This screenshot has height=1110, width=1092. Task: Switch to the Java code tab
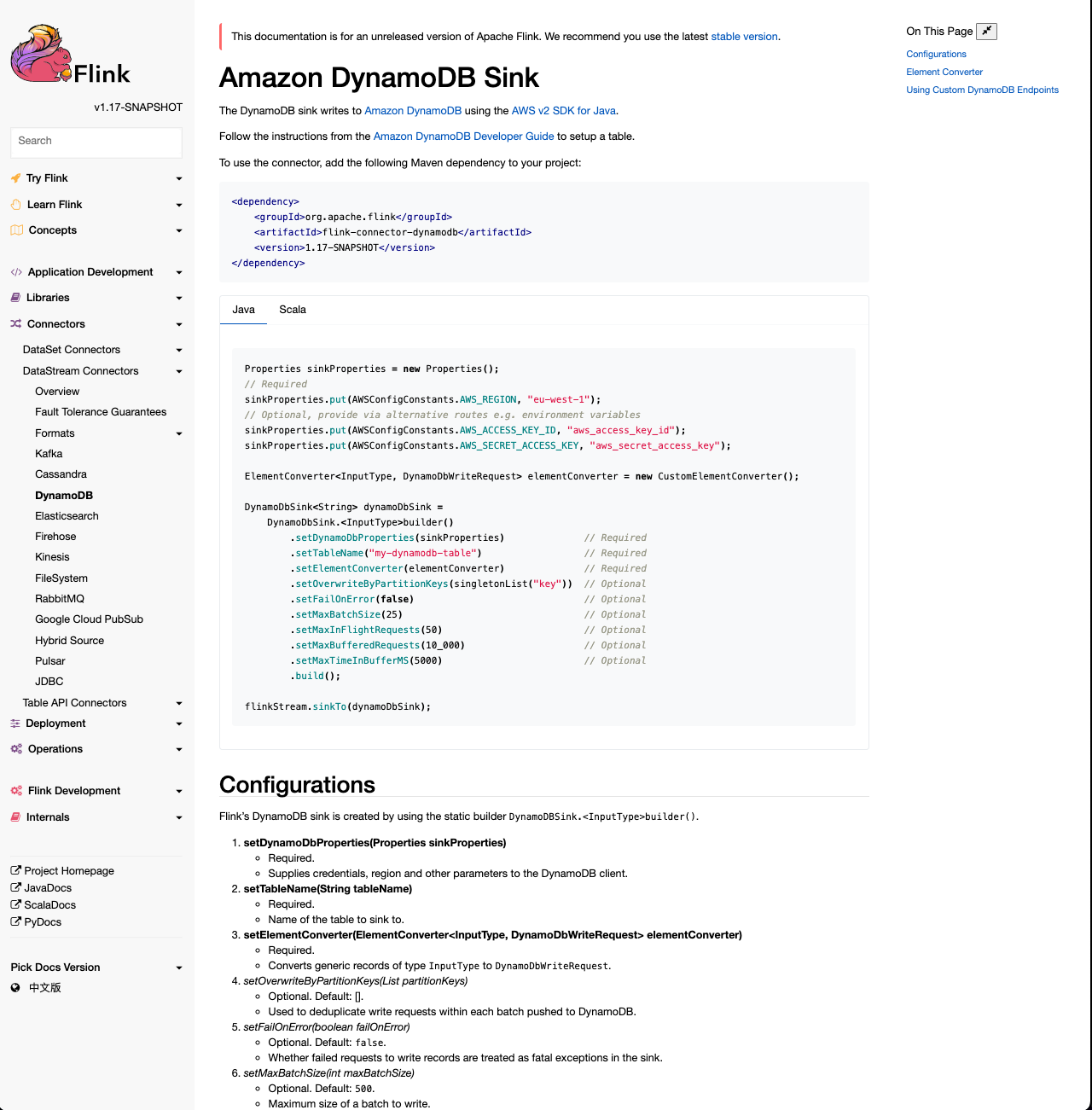coord(243,310)
